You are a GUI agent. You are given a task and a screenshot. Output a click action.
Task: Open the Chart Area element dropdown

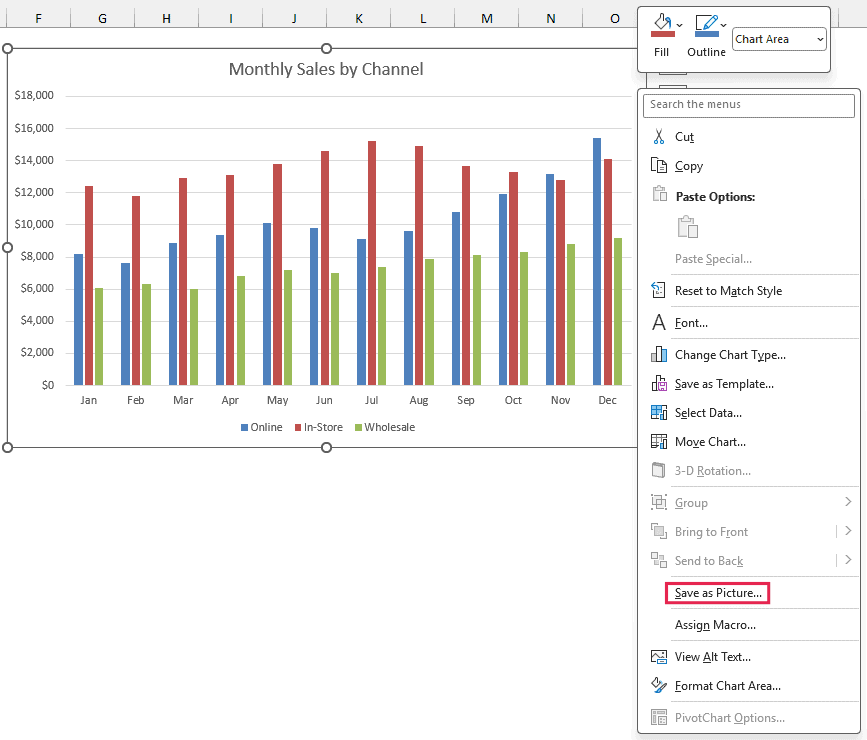[x=780, y=39]
